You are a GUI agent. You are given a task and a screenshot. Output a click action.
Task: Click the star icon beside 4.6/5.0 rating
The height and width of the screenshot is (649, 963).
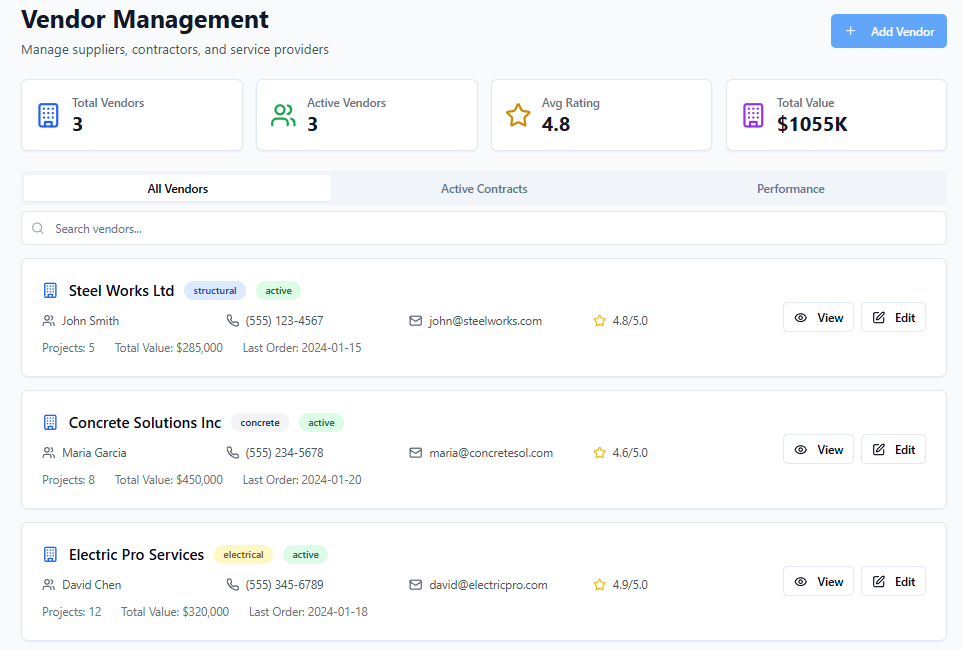pos(599,453)
